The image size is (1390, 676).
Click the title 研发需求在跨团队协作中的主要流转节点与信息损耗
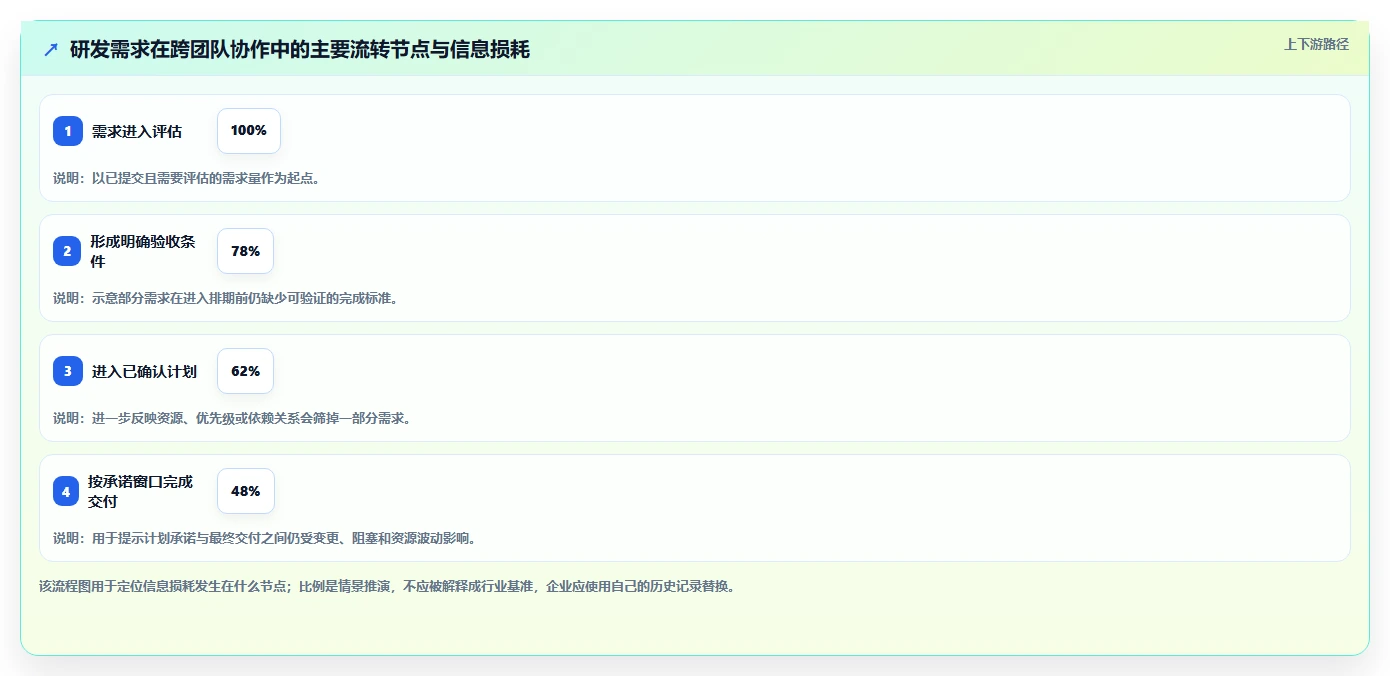[300, 50]
